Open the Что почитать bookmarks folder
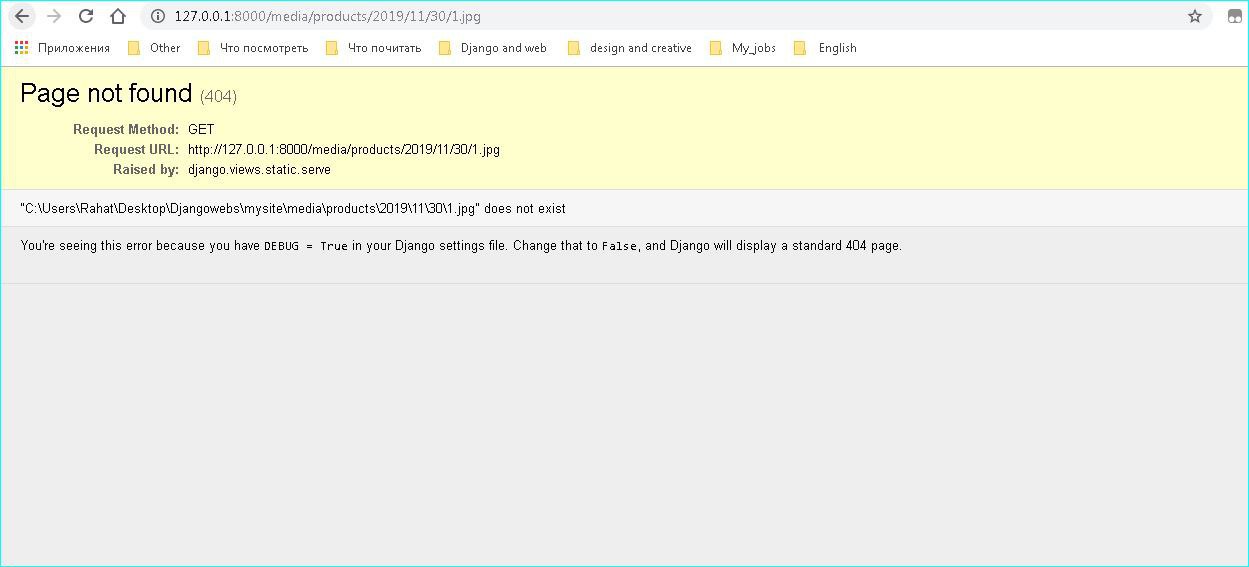Viewport: 1249px width, 567px height. pos(373,48)
